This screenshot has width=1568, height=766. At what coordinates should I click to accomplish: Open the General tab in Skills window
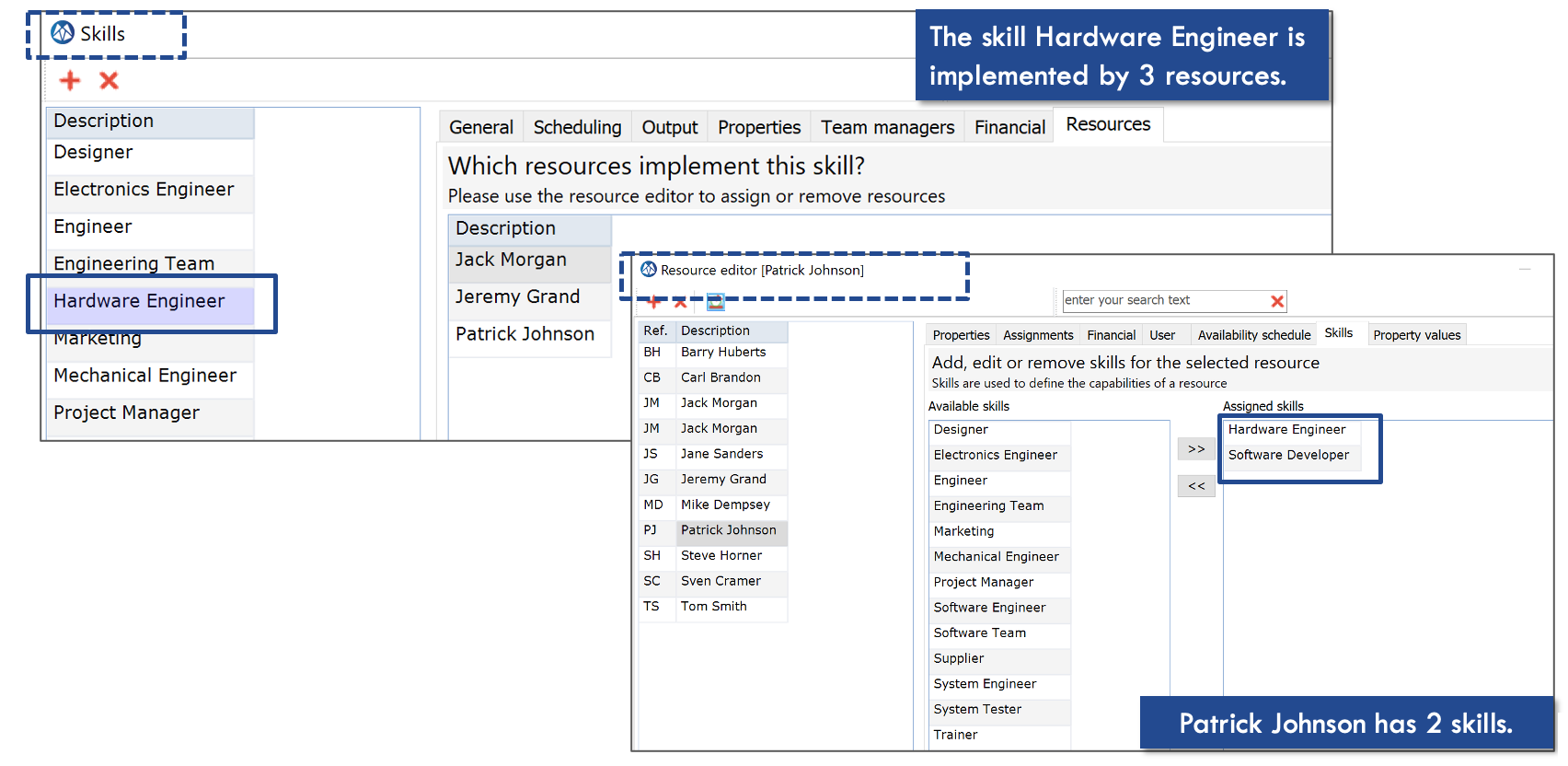[x=481, y=127]
